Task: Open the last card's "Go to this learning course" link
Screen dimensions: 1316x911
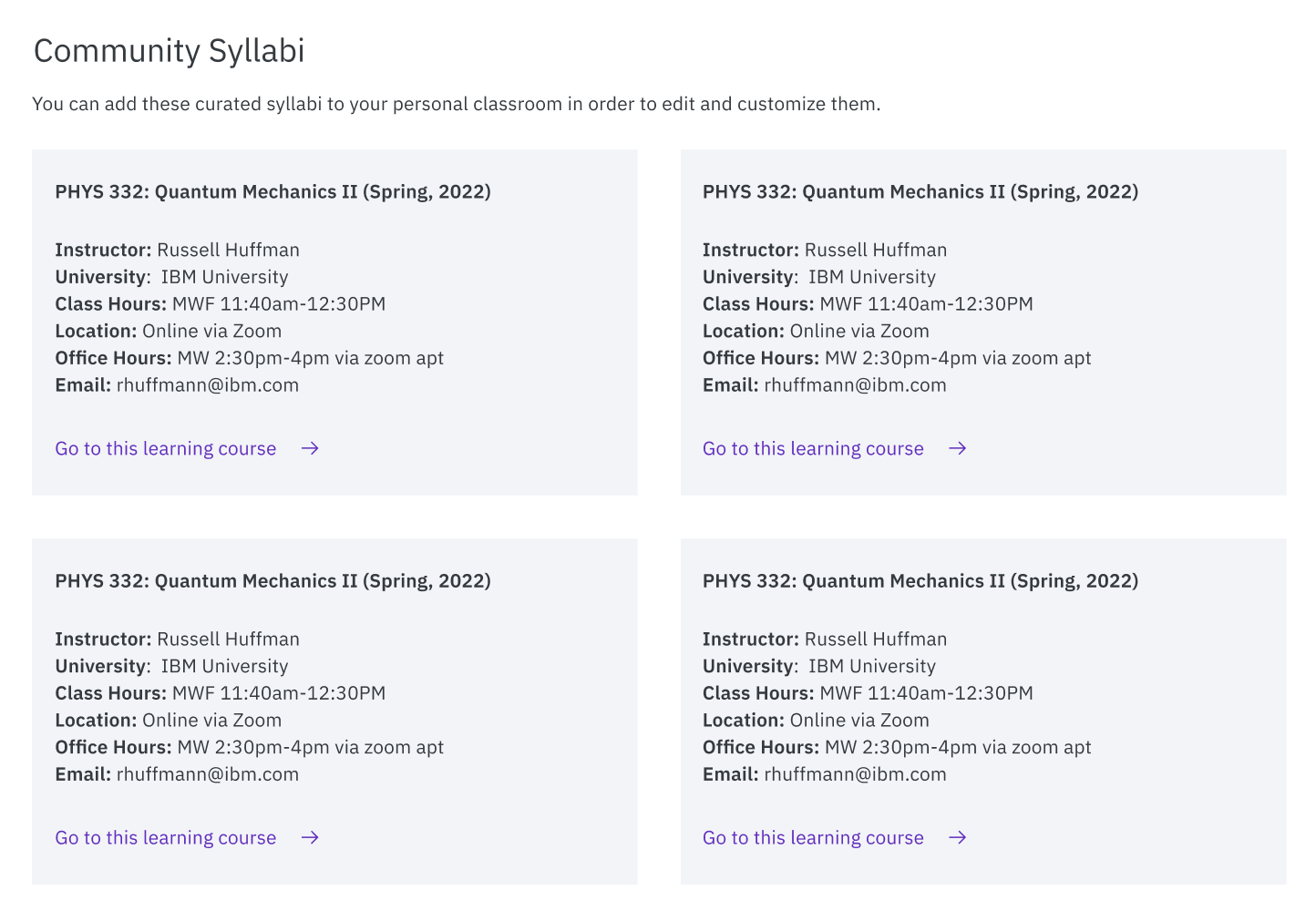Action: point(813,837)
